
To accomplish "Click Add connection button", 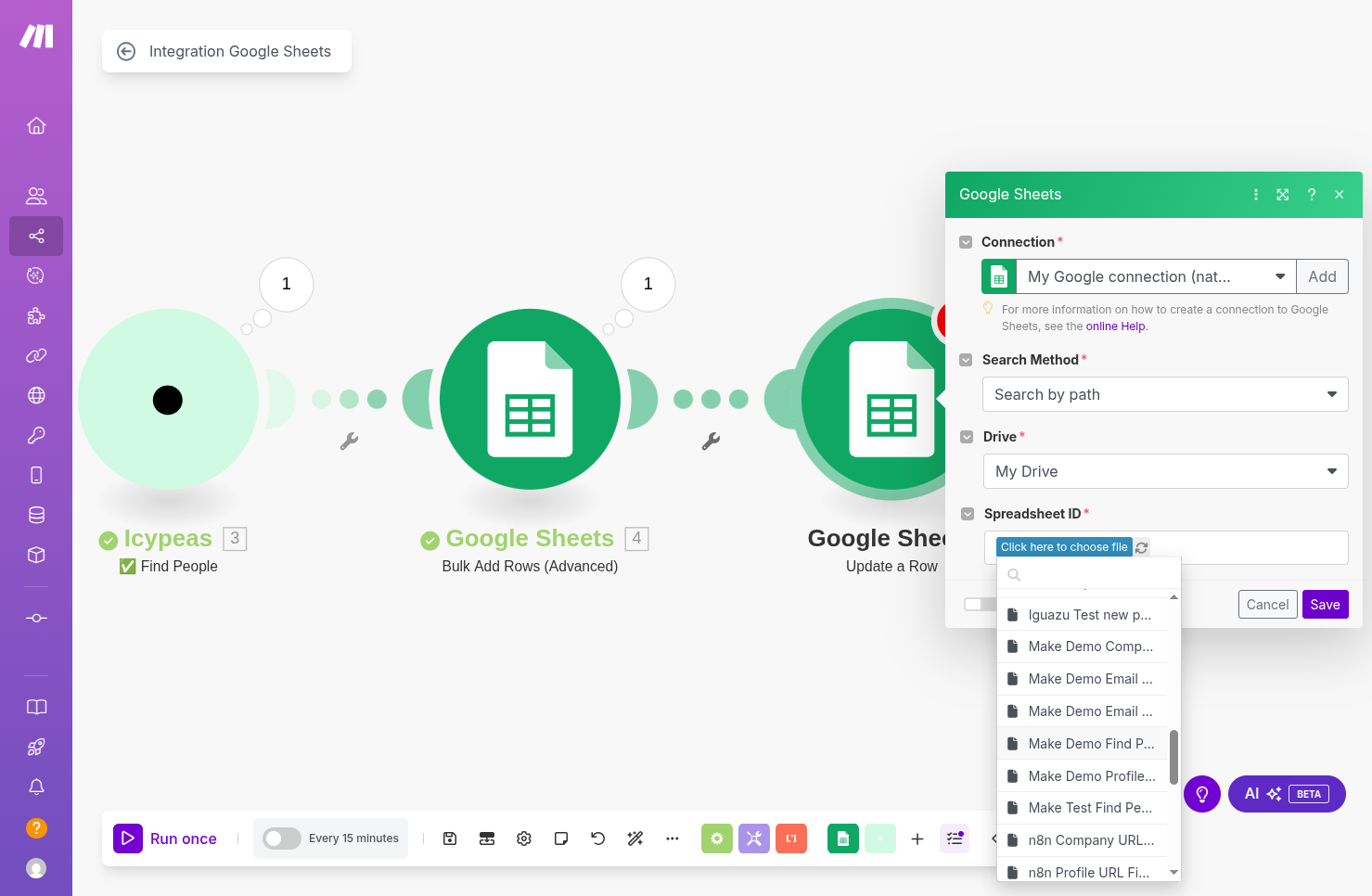I will (x=1322, y=276).
